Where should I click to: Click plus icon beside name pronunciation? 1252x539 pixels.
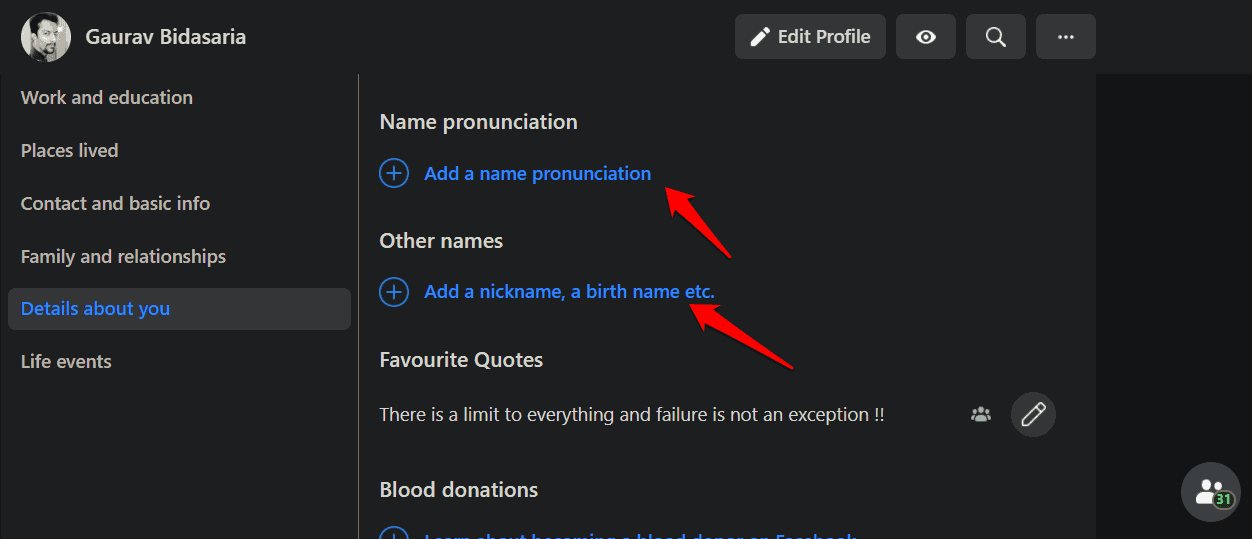(394, 173)
